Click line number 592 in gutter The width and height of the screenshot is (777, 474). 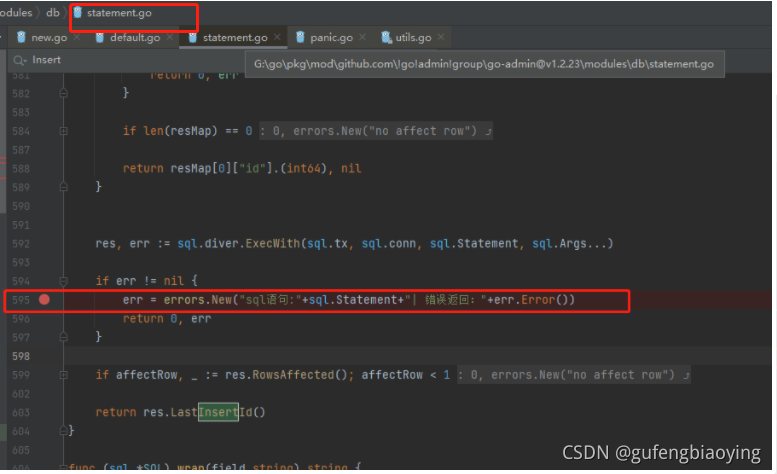21,244
